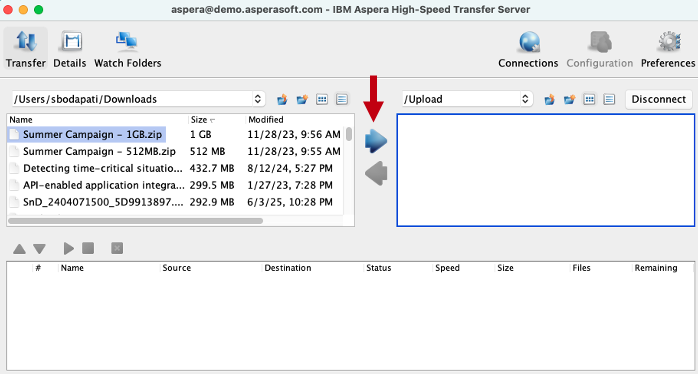Select SnD_2404071500_5D9913897 file
698x374 pixels.
pos(103,202)
